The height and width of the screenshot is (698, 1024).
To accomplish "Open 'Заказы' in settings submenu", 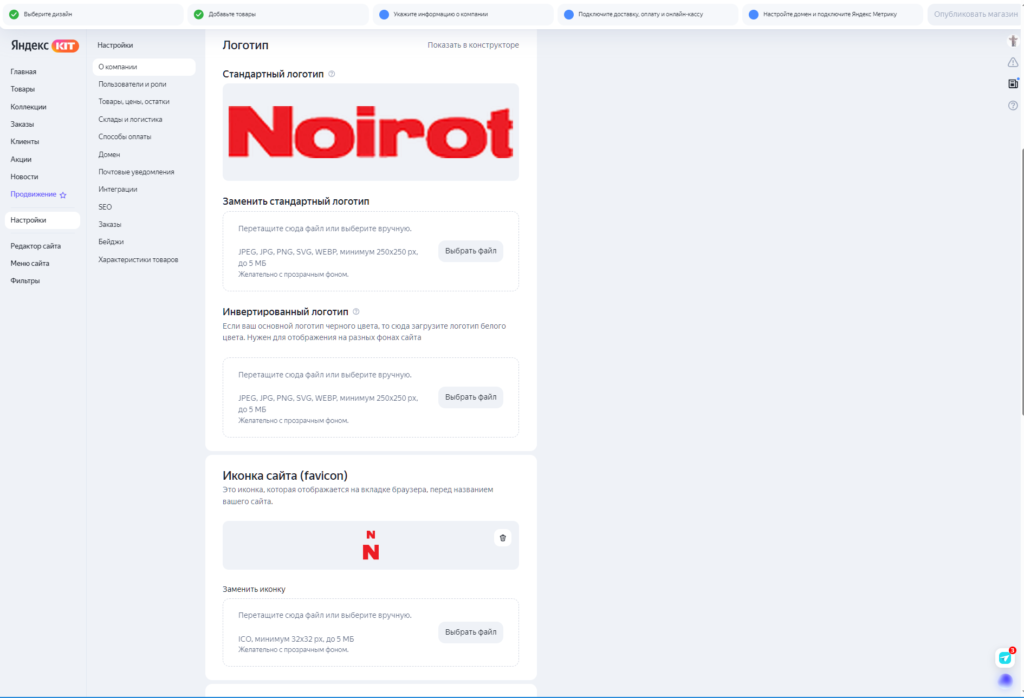I will pyautogui.click(x=110, y=225).
